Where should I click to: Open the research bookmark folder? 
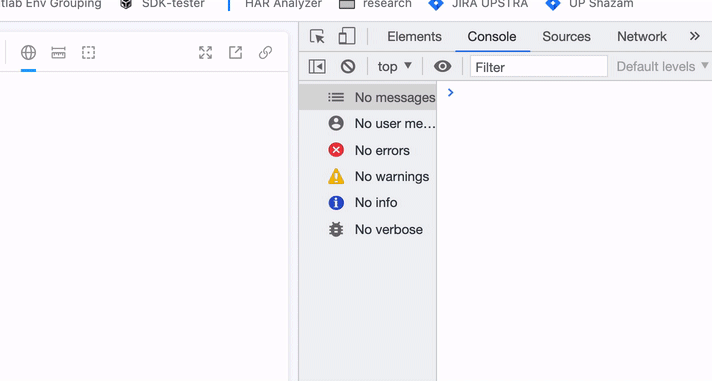click(375, 4)
